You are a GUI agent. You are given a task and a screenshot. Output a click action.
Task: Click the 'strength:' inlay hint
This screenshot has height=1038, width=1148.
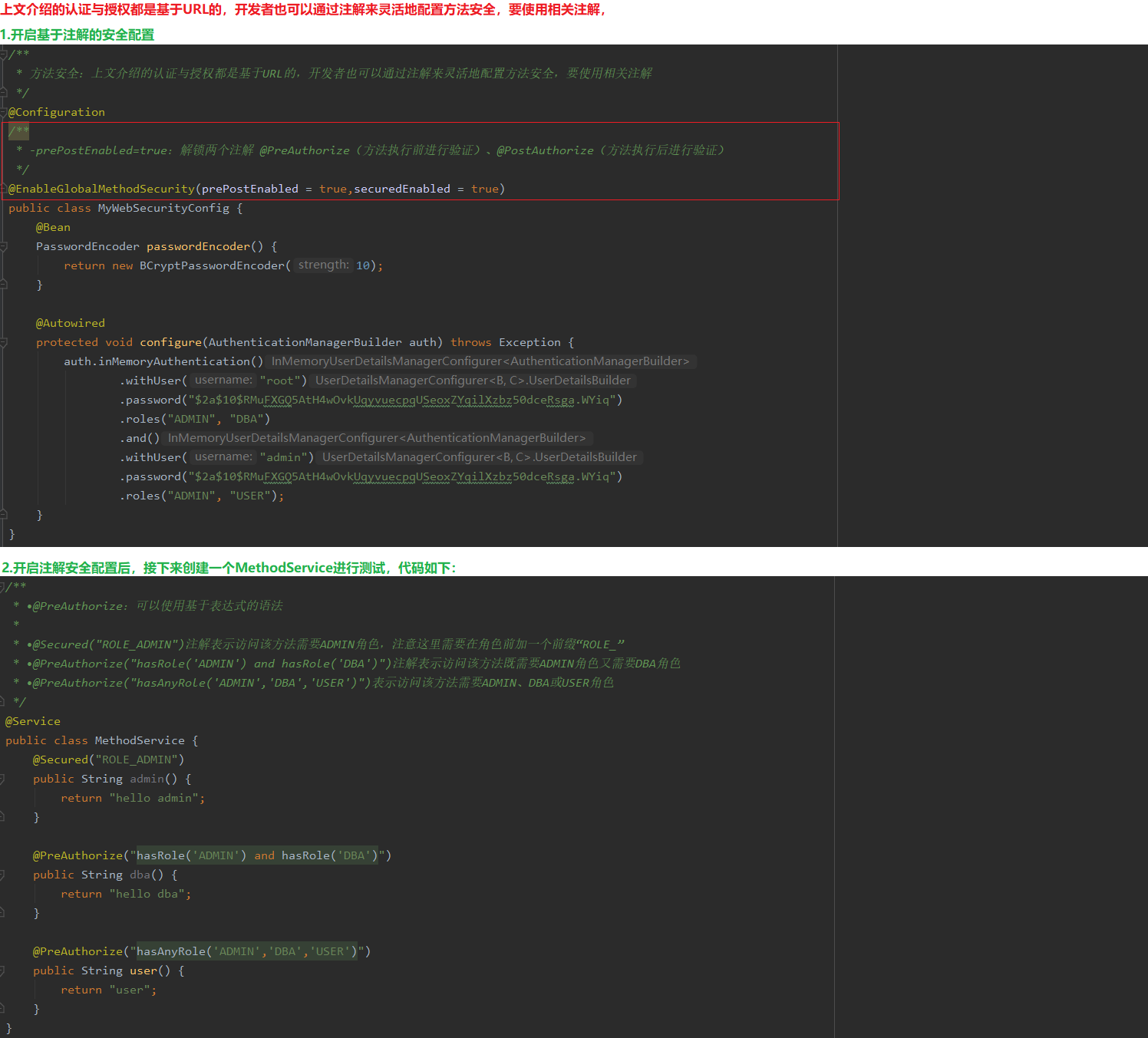pyautogui.click(x=323, y=265)
